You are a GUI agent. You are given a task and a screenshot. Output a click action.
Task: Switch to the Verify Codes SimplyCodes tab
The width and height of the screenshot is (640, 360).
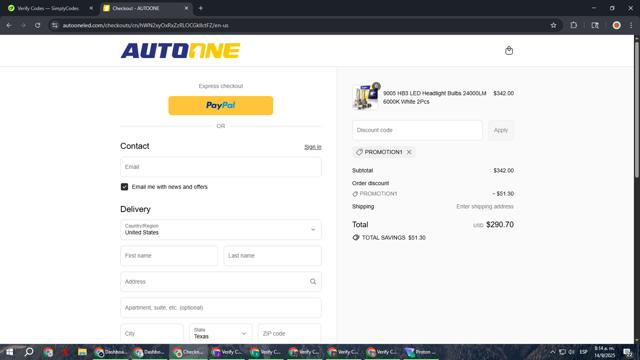pyautogui.click(x=48, y=8)
